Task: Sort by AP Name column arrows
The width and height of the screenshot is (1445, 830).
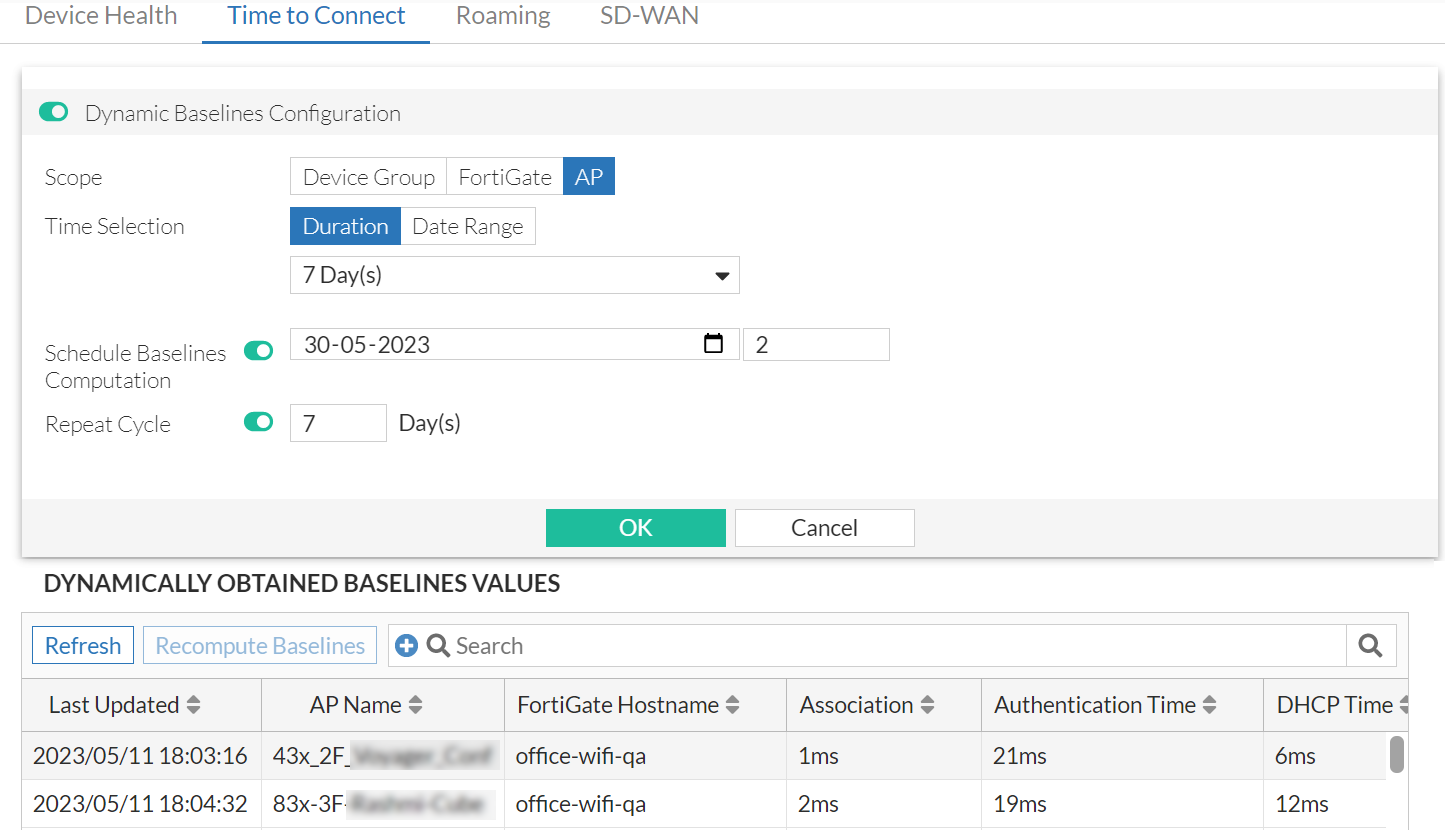Action: (x=415, y=705)
